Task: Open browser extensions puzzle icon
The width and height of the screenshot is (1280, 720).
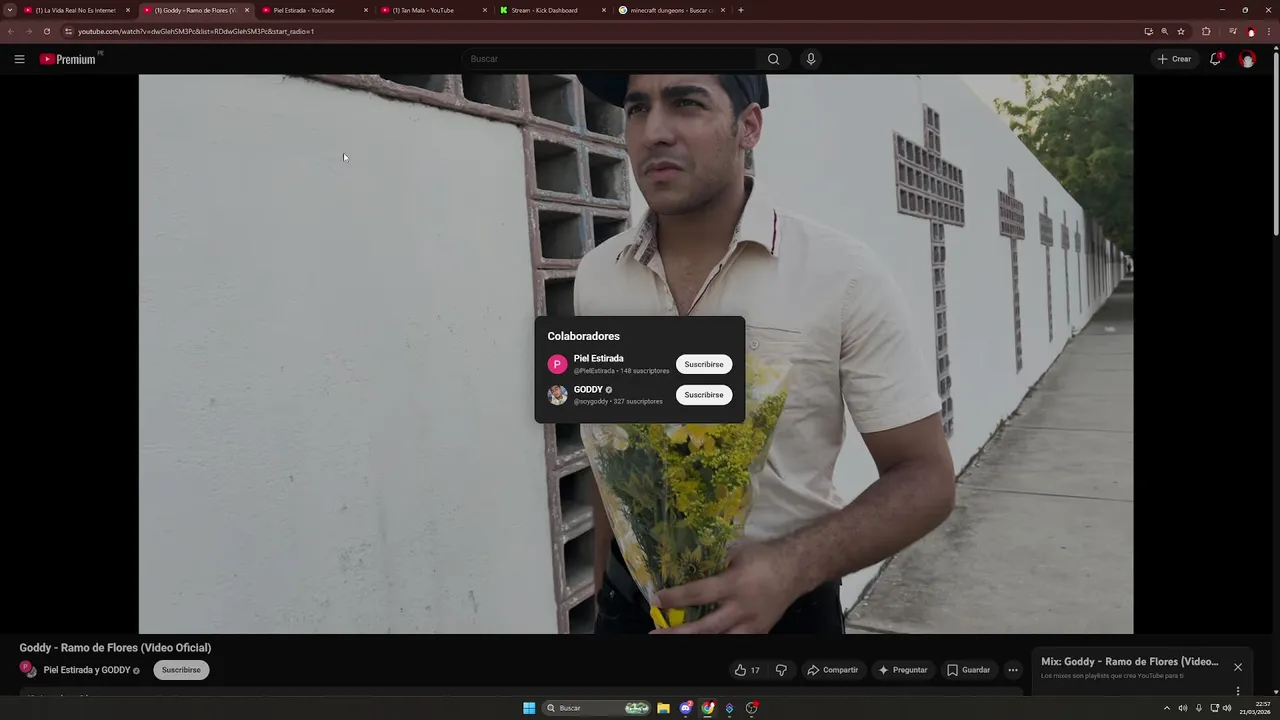Action: pyautogui.click(x=1206, y=31)
